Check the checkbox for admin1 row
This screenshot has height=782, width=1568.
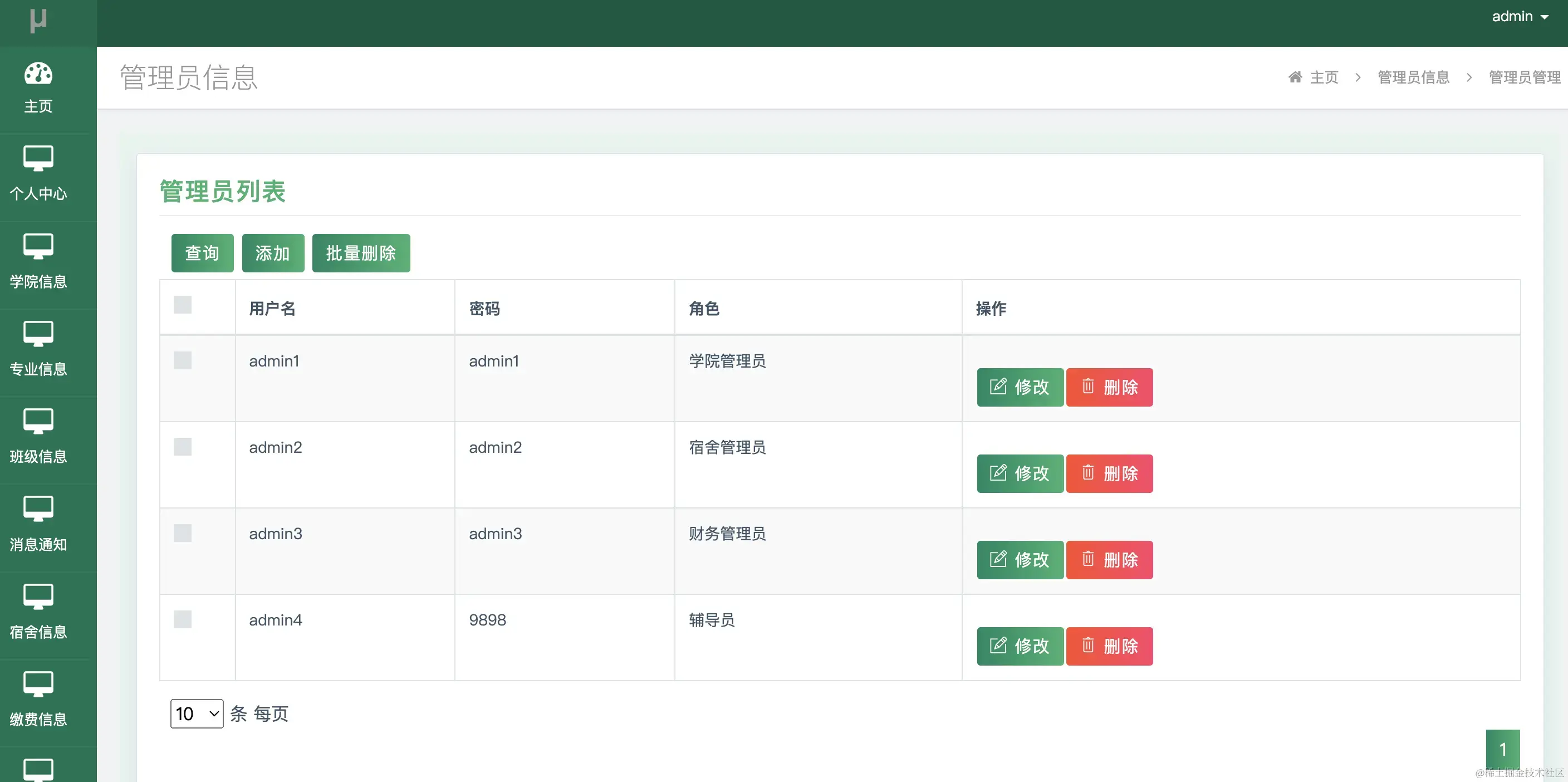point(182,360)
